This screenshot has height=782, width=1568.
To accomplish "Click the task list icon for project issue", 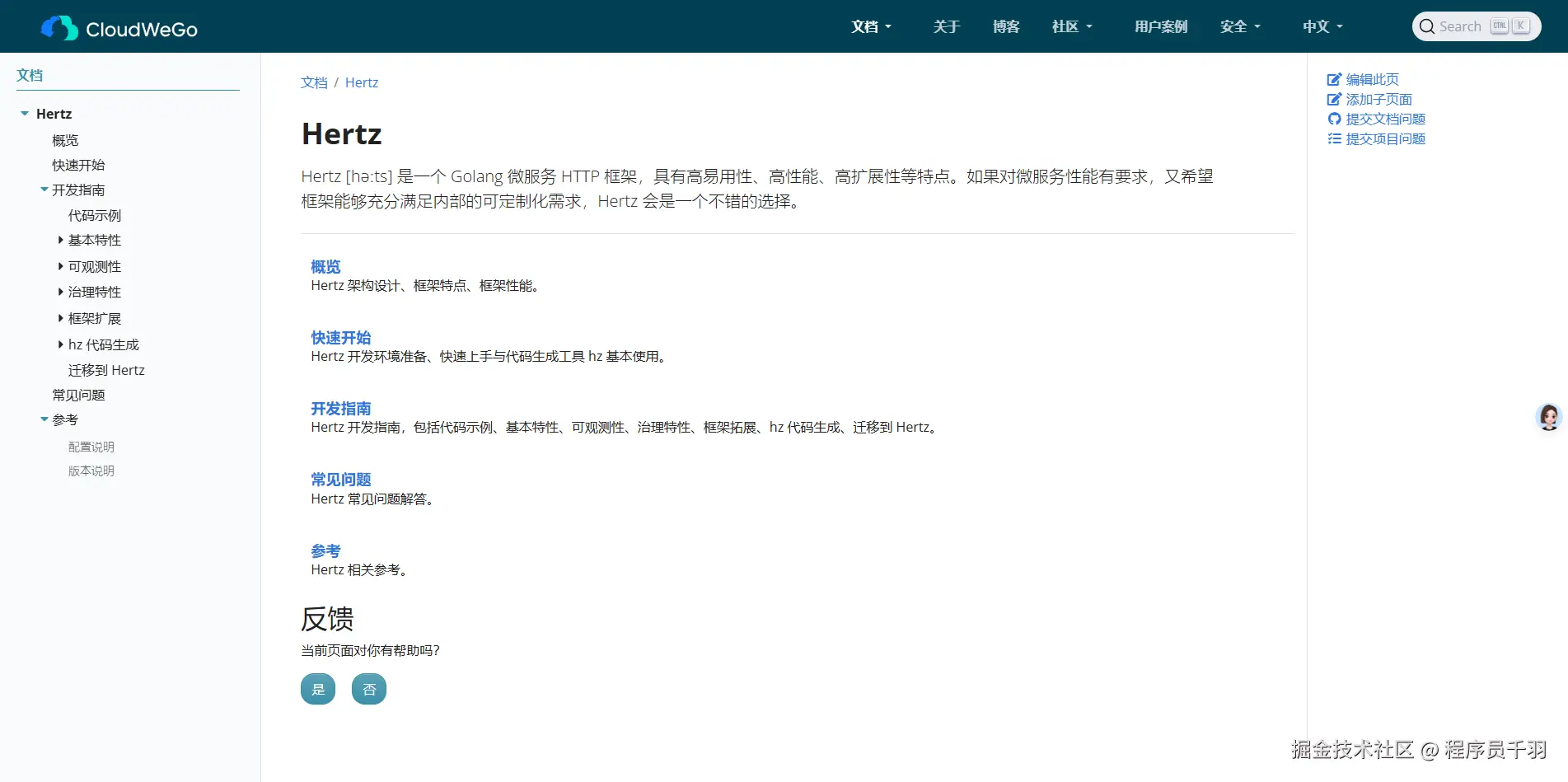I will pos(1334,139).
